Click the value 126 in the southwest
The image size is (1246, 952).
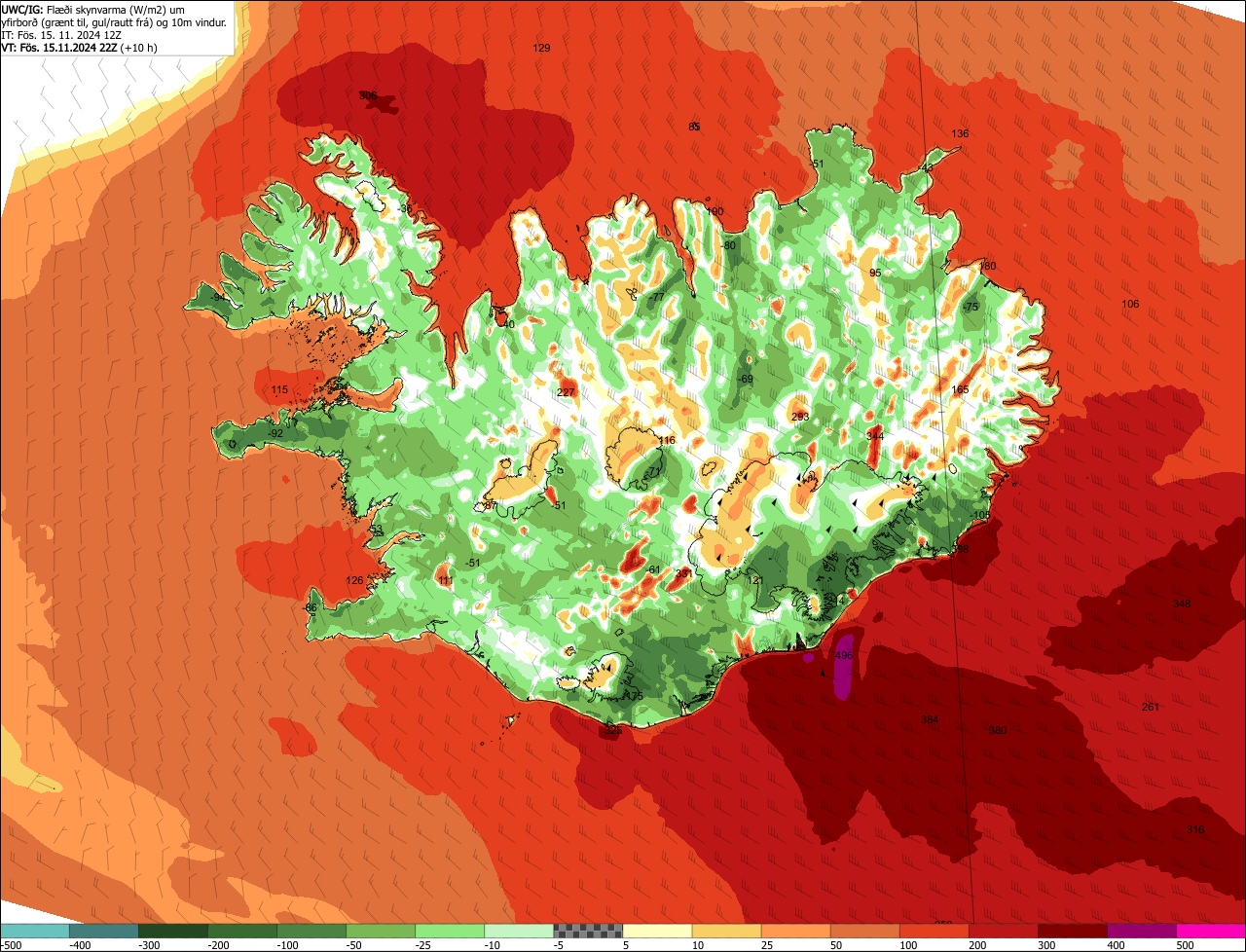(x=354, y=580)
